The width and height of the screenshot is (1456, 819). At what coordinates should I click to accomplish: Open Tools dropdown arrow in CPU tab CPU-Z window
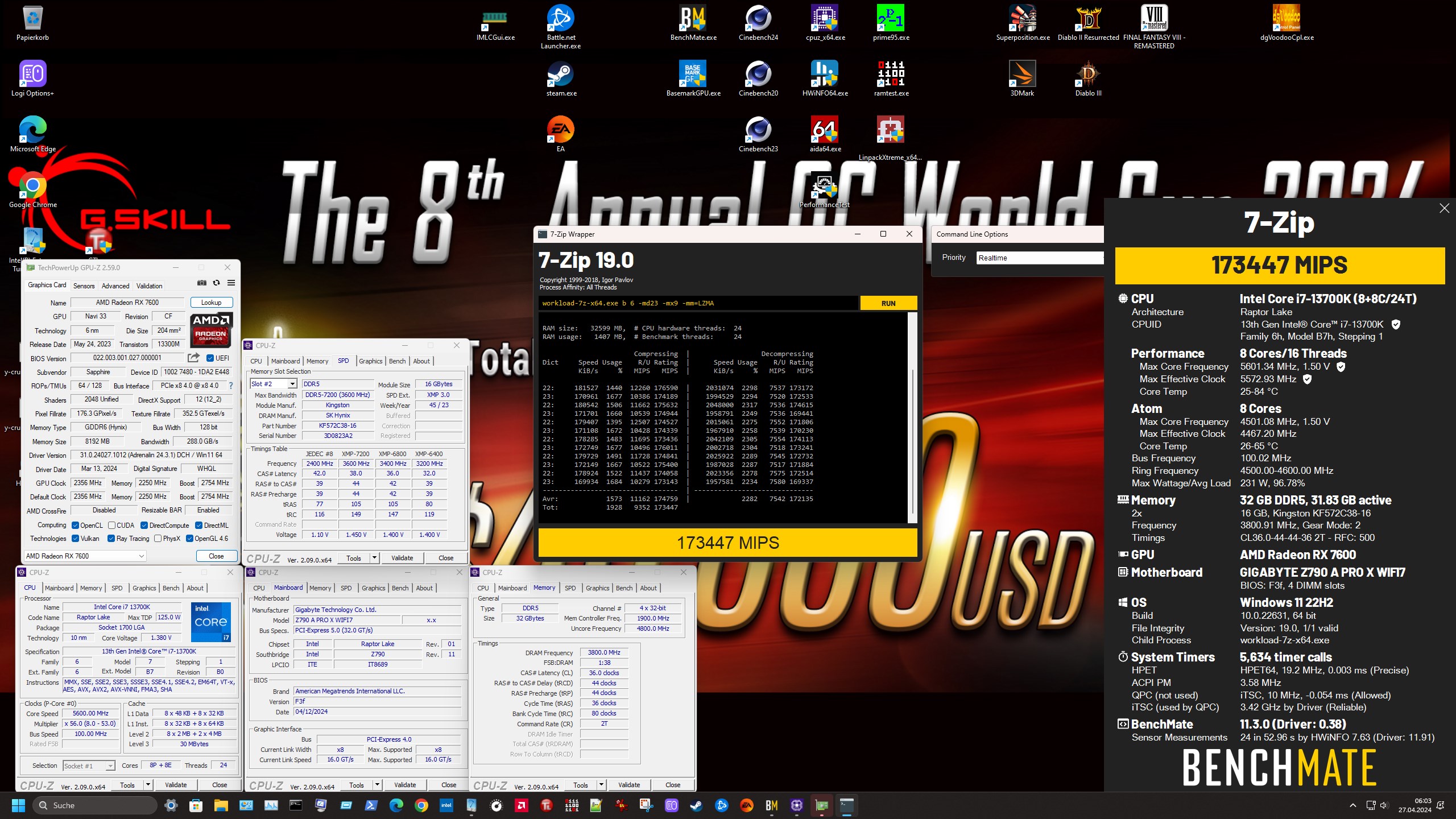pyautogui.click(x=148, y=785)
